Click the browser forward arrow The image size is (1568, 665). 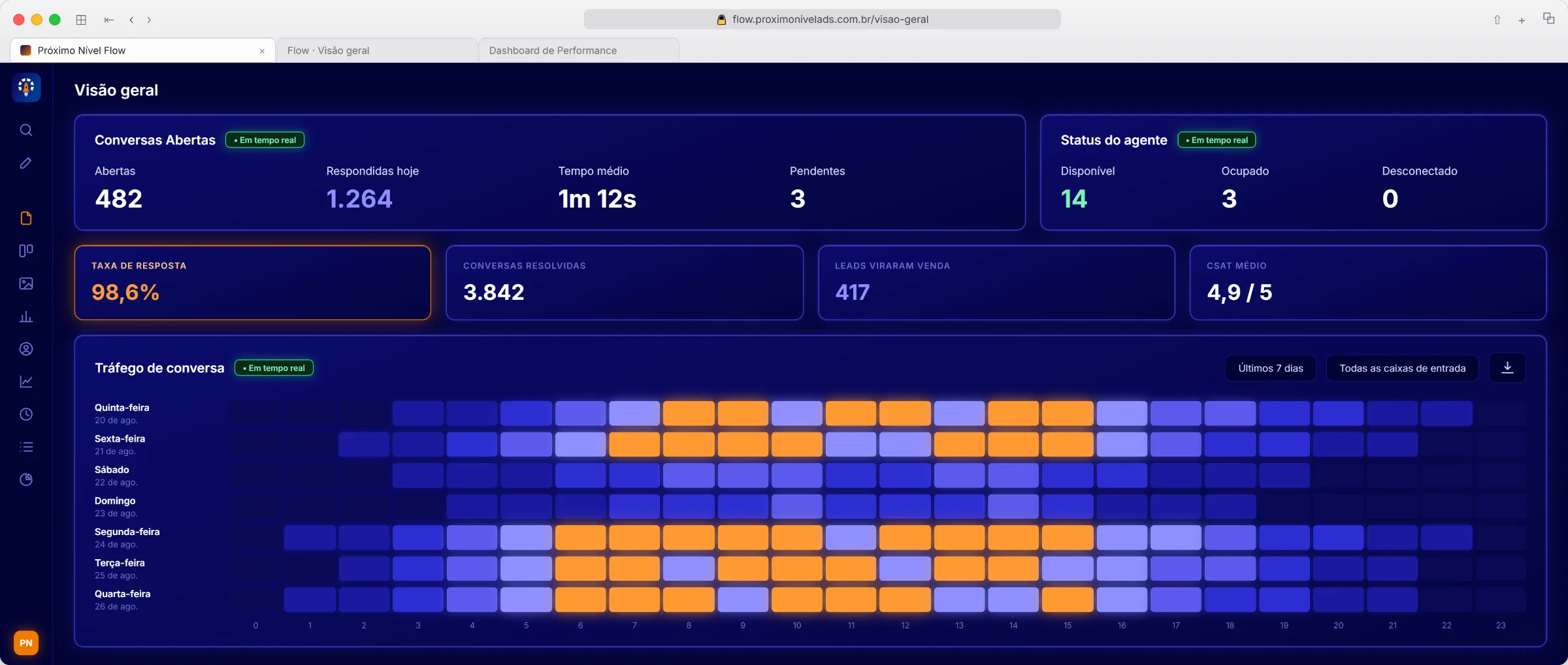tap(149, 20)
